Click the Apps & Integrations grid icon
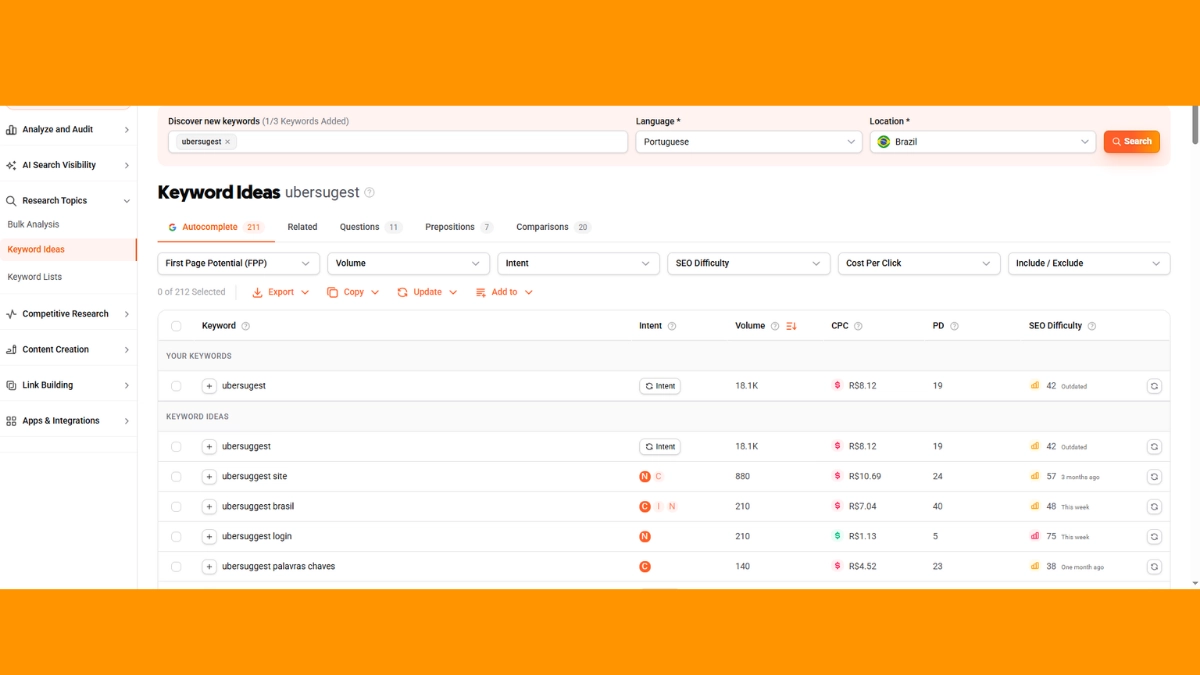1200x675 pixels. click(x=11, y=421)
